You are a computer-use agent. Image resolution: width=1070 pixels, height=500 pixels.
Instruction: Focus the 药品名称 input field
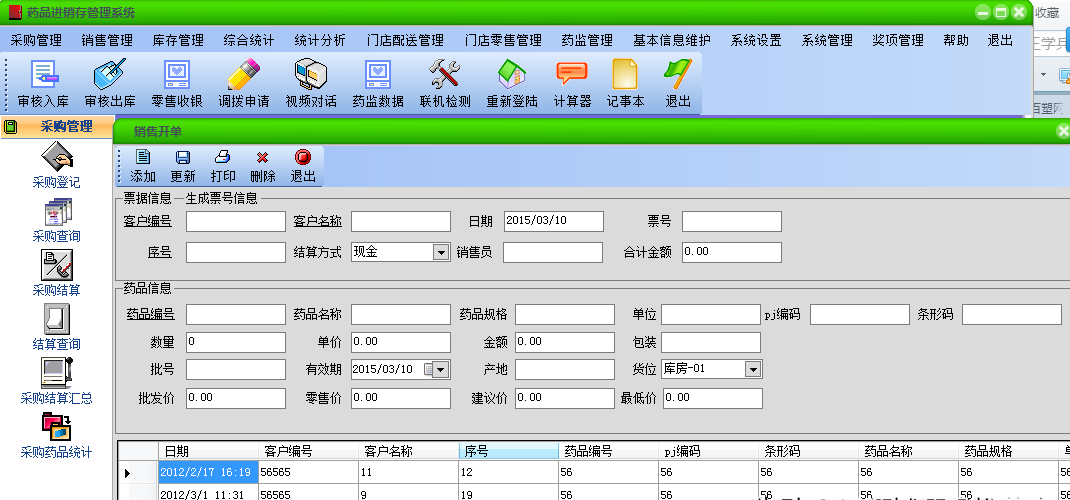point(401,314)
